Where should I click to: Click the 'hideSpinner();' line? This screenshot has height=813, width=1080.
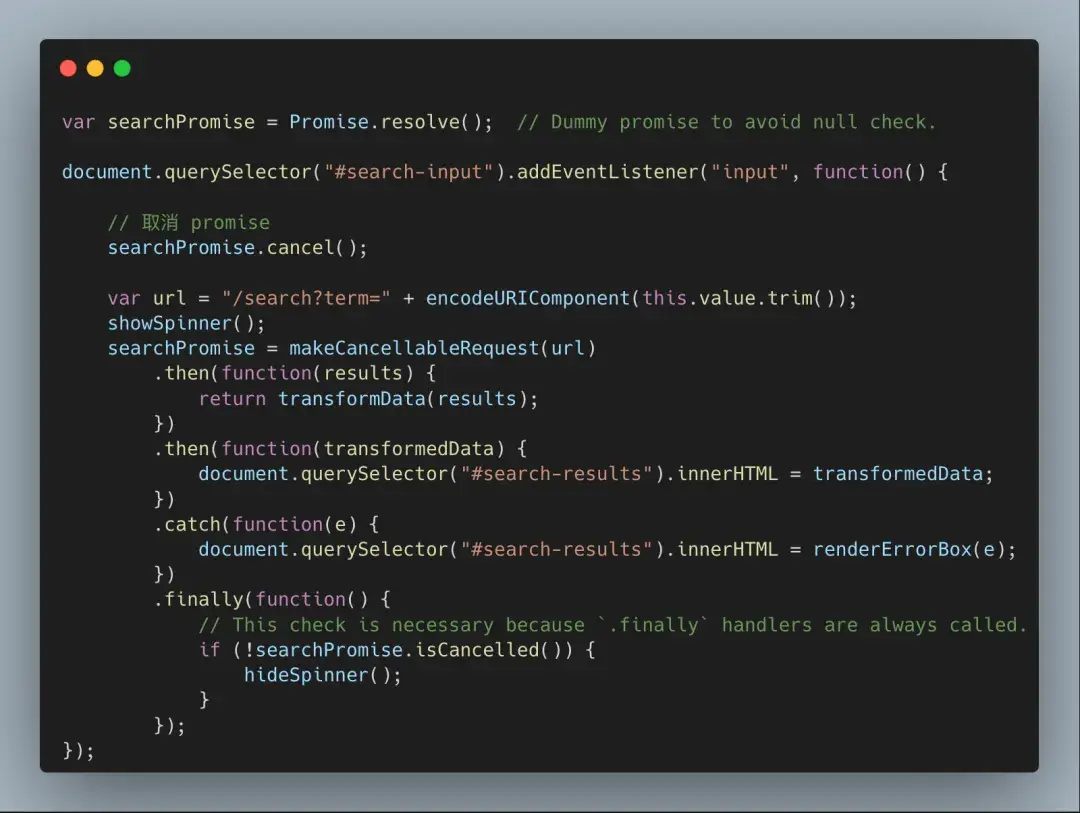[x=323, y=675]
